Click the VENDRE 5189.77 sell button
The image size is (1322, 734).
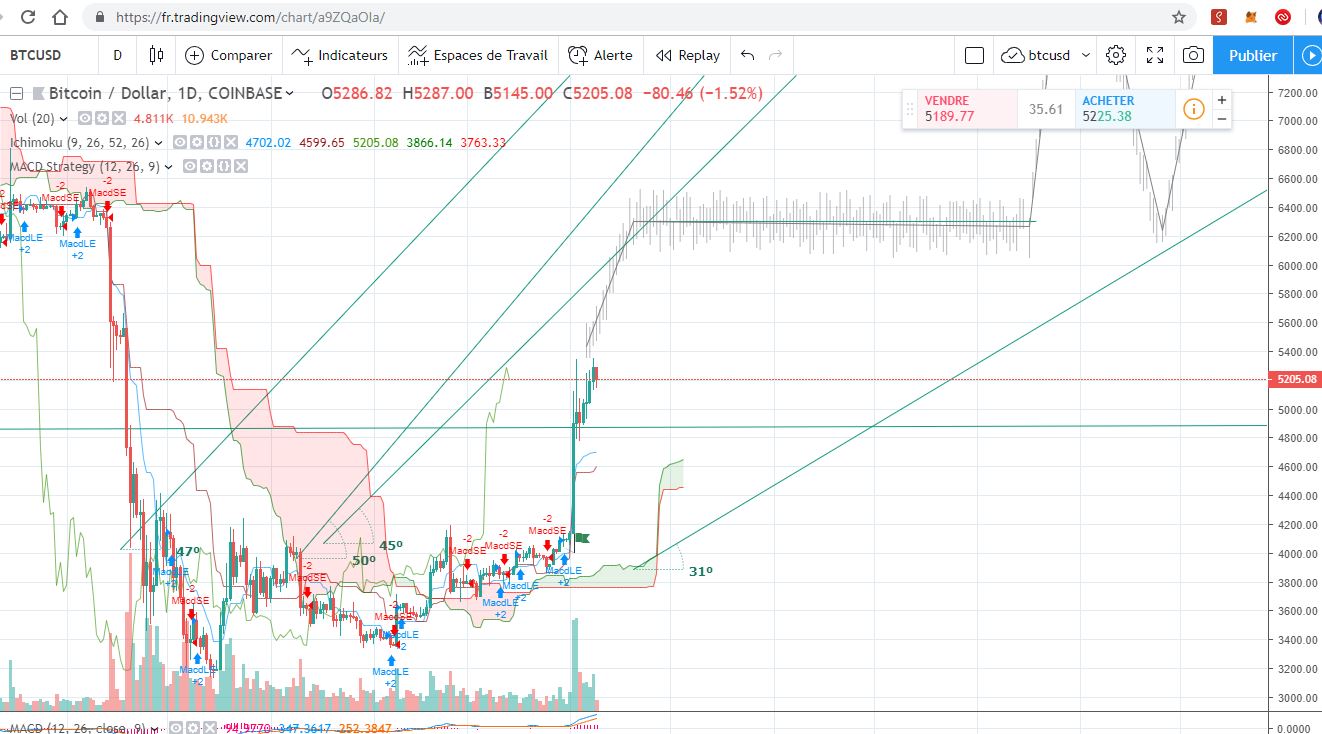(967, 109)
